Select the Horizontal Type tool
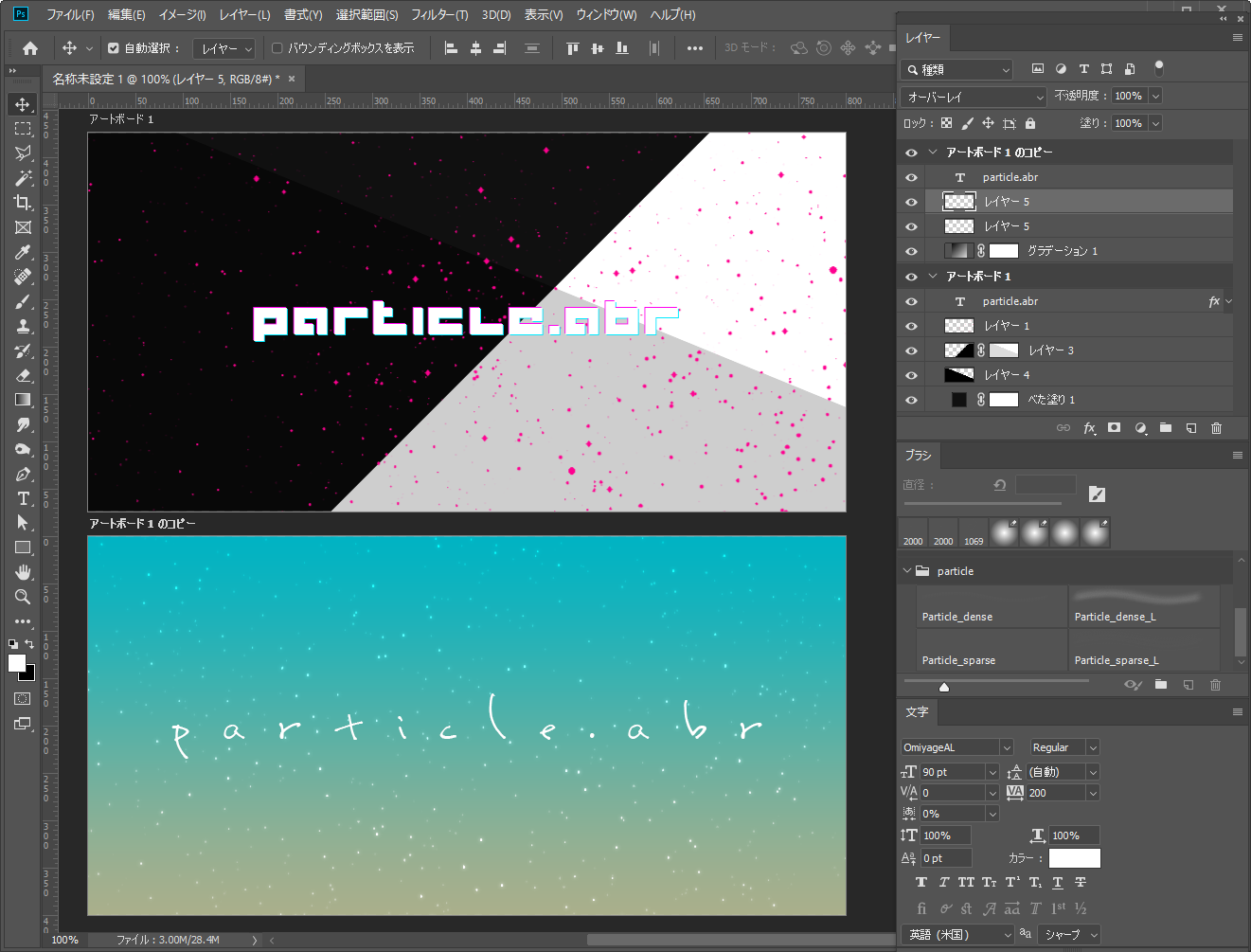 pos(23,498)
